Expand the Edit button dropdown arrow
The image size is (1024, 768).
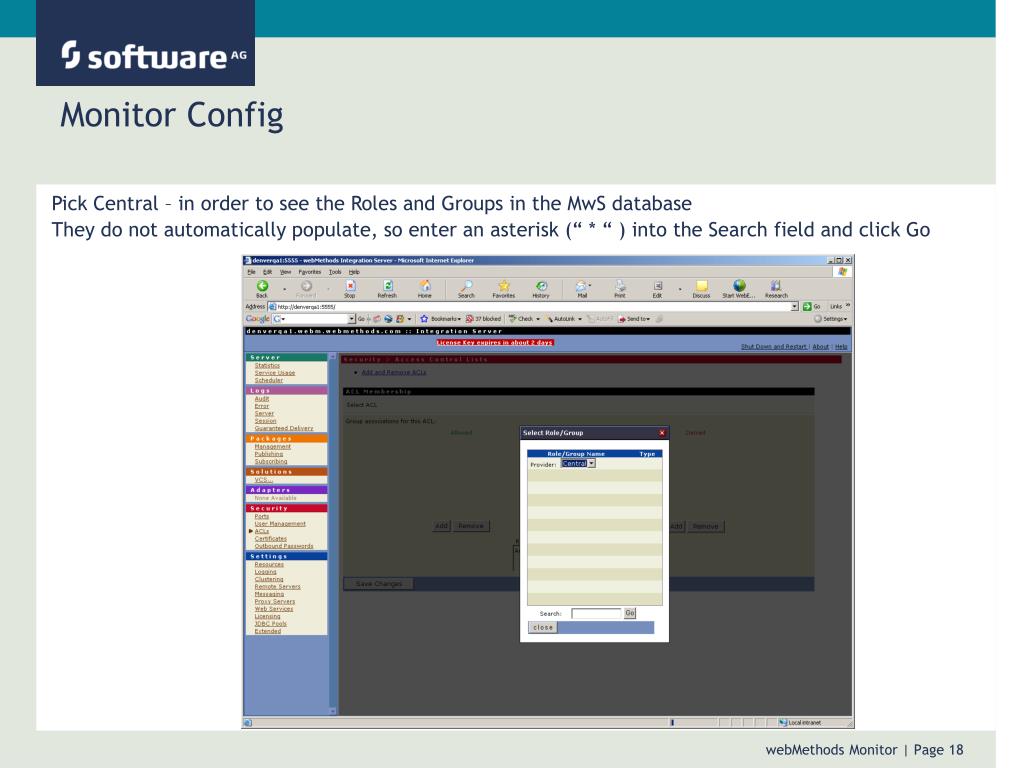tap(680, 288)
